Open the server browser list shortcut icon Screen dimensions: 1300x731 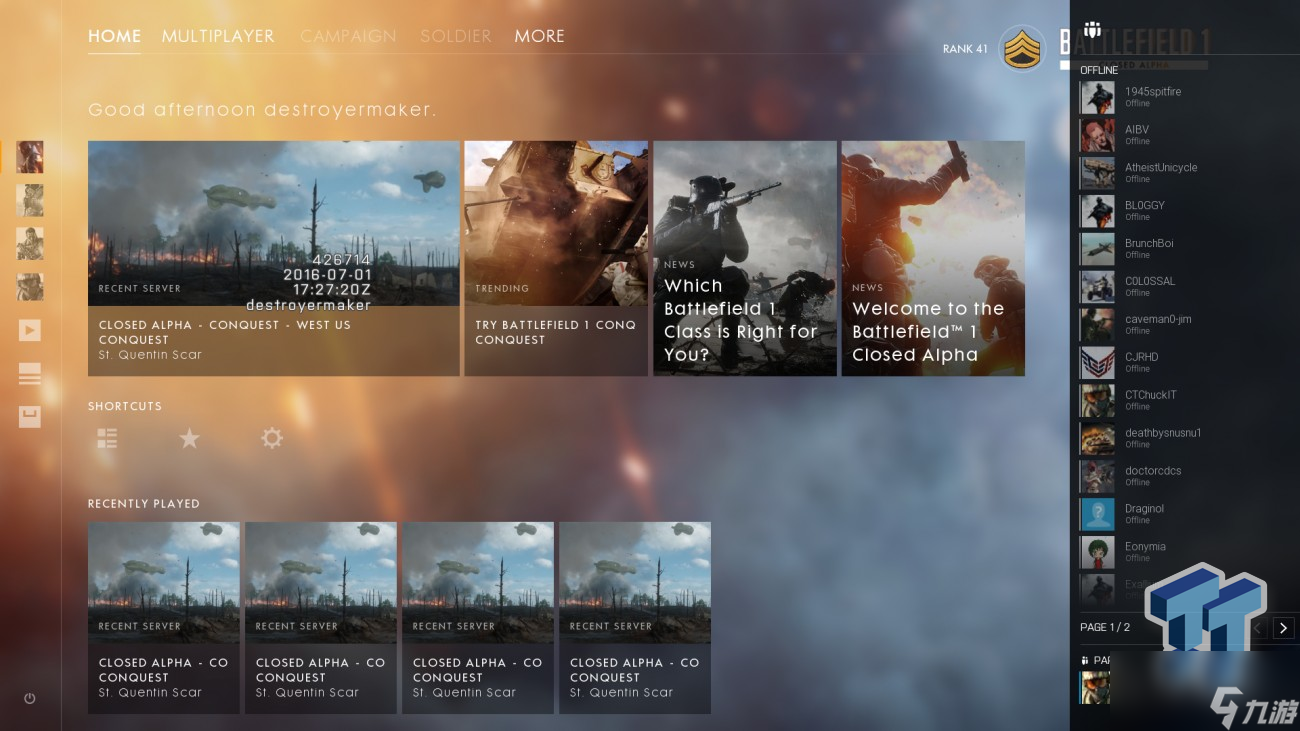[107, 438]
